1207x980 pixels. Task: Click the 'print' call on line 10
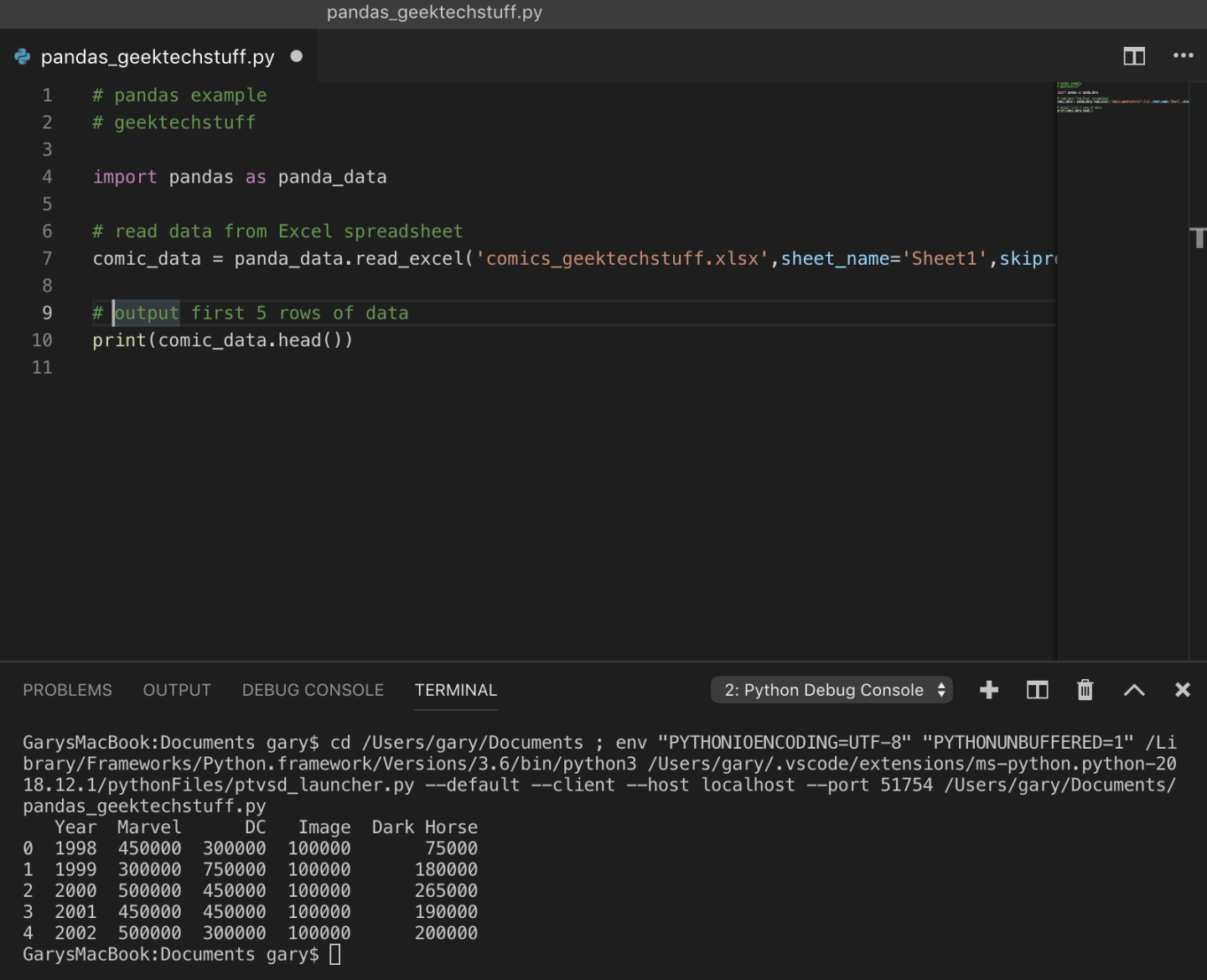click(x=120, y=340)
